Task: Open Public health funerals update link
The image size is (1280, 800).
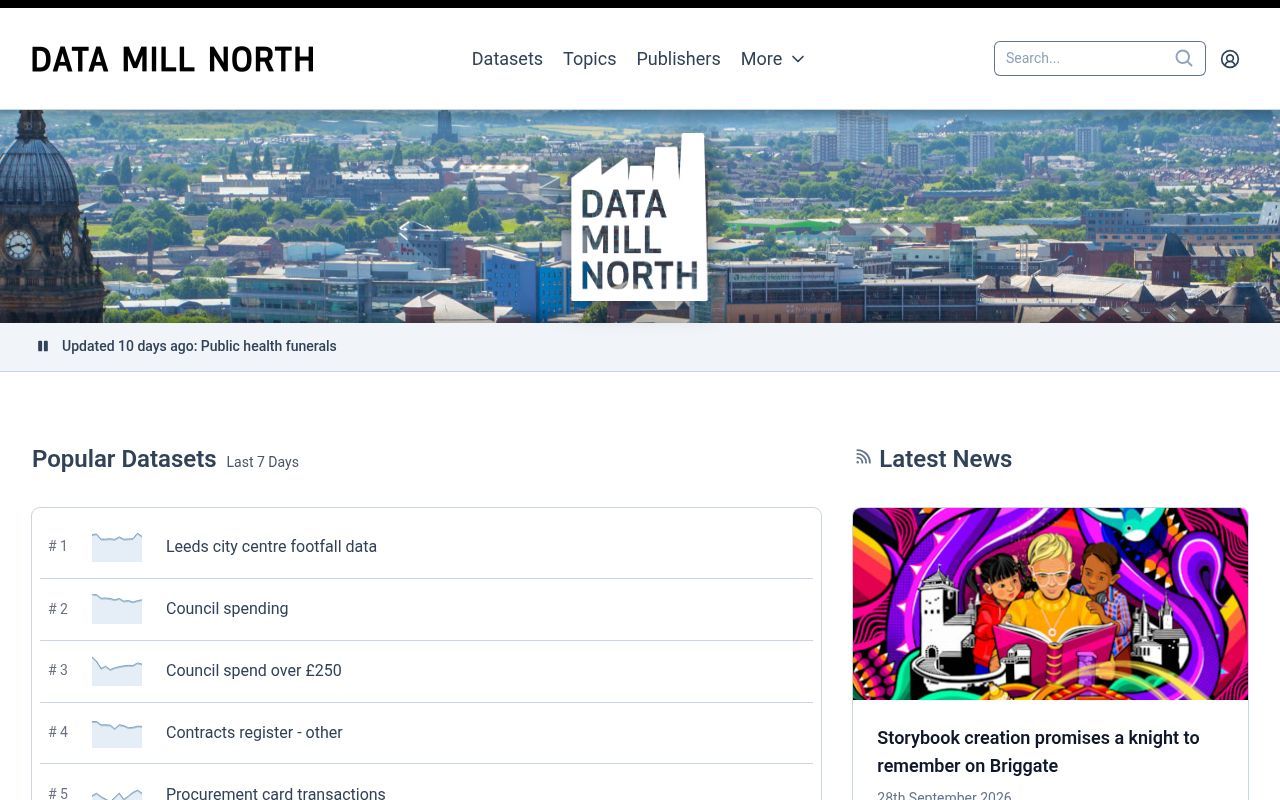Action: (268, 346)
